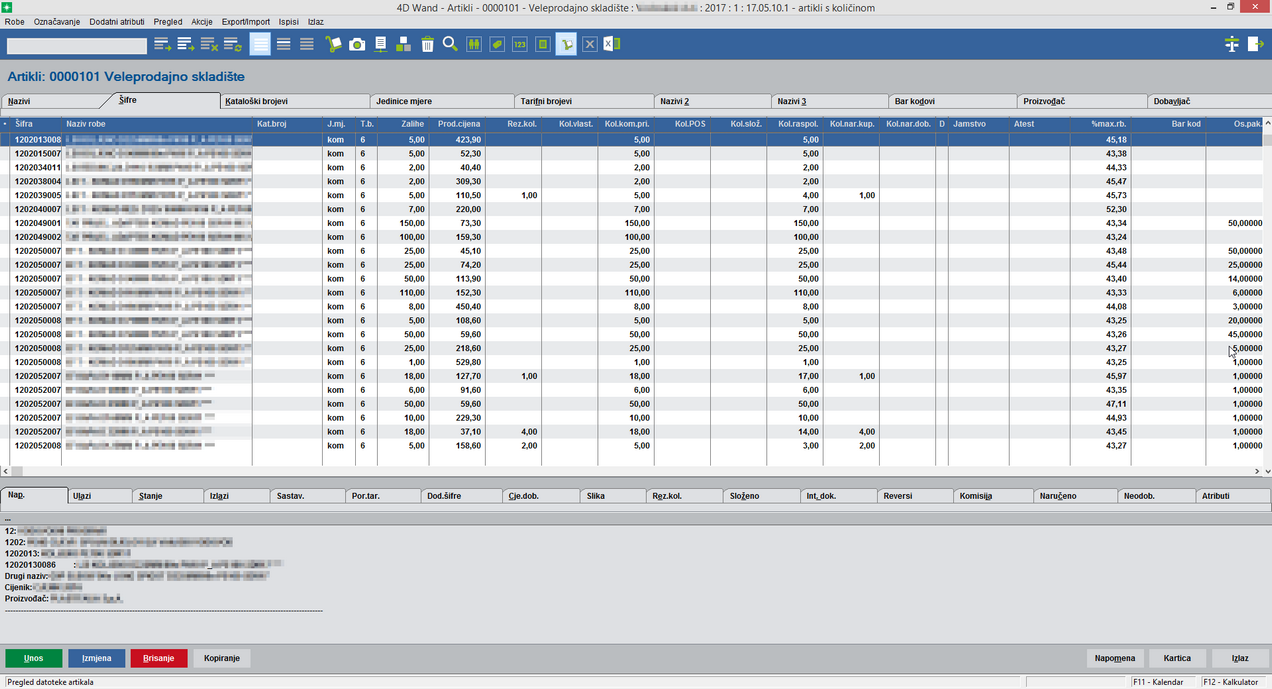Click the green framed document icon
Screen dimensions: 1272x689
click(x=543, y=44)
